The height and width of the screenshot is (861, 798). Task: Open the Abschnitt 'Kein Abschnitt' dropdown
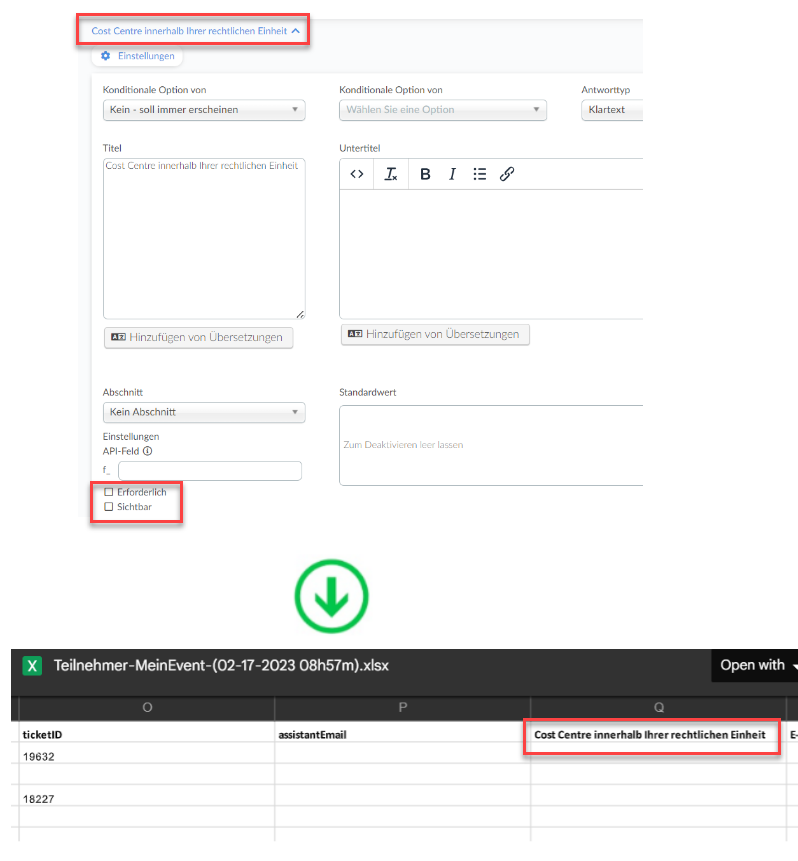click(204, 412)
